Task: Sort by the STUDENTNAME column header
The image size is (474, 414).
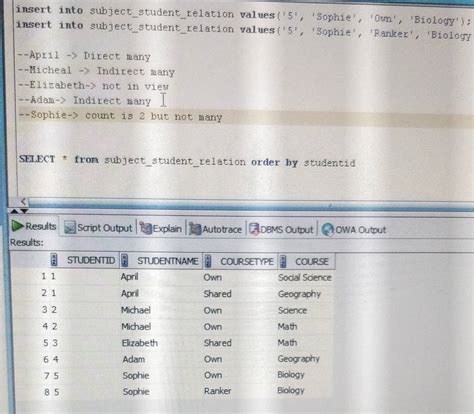Action: pyautogui.click(x=168, y=261)
